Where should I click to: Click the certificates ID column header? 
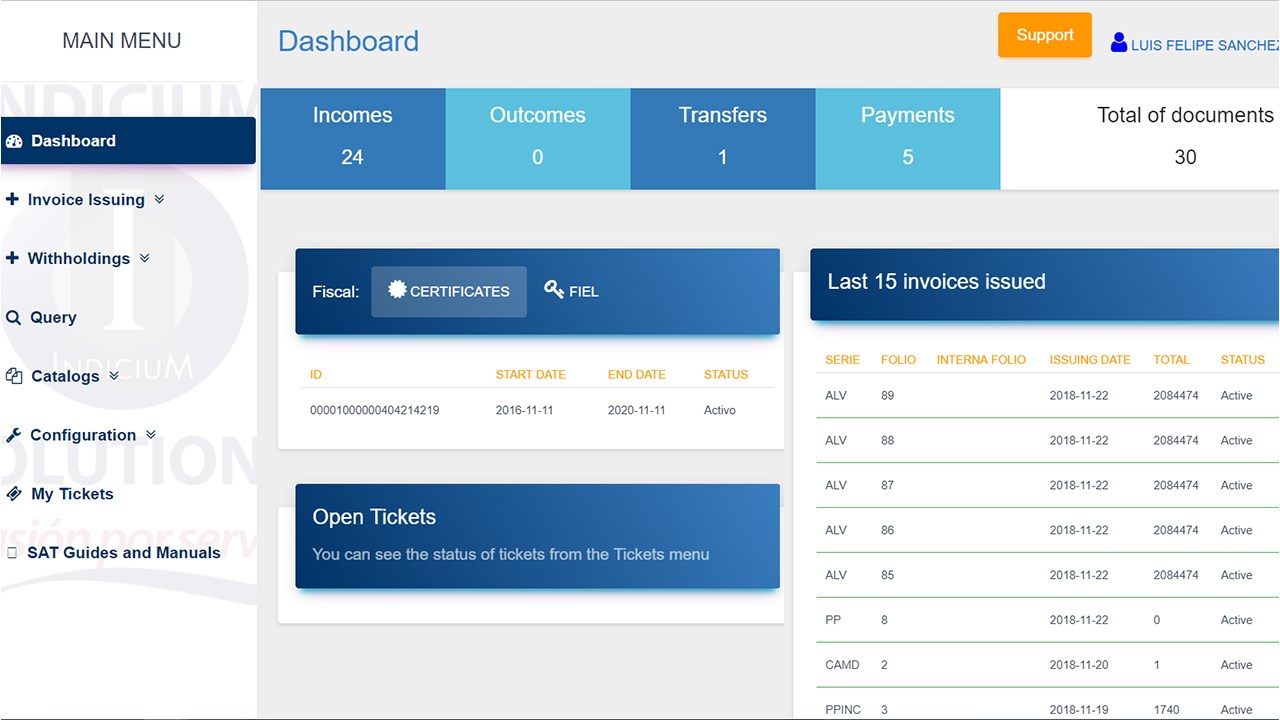click(316, 375)
